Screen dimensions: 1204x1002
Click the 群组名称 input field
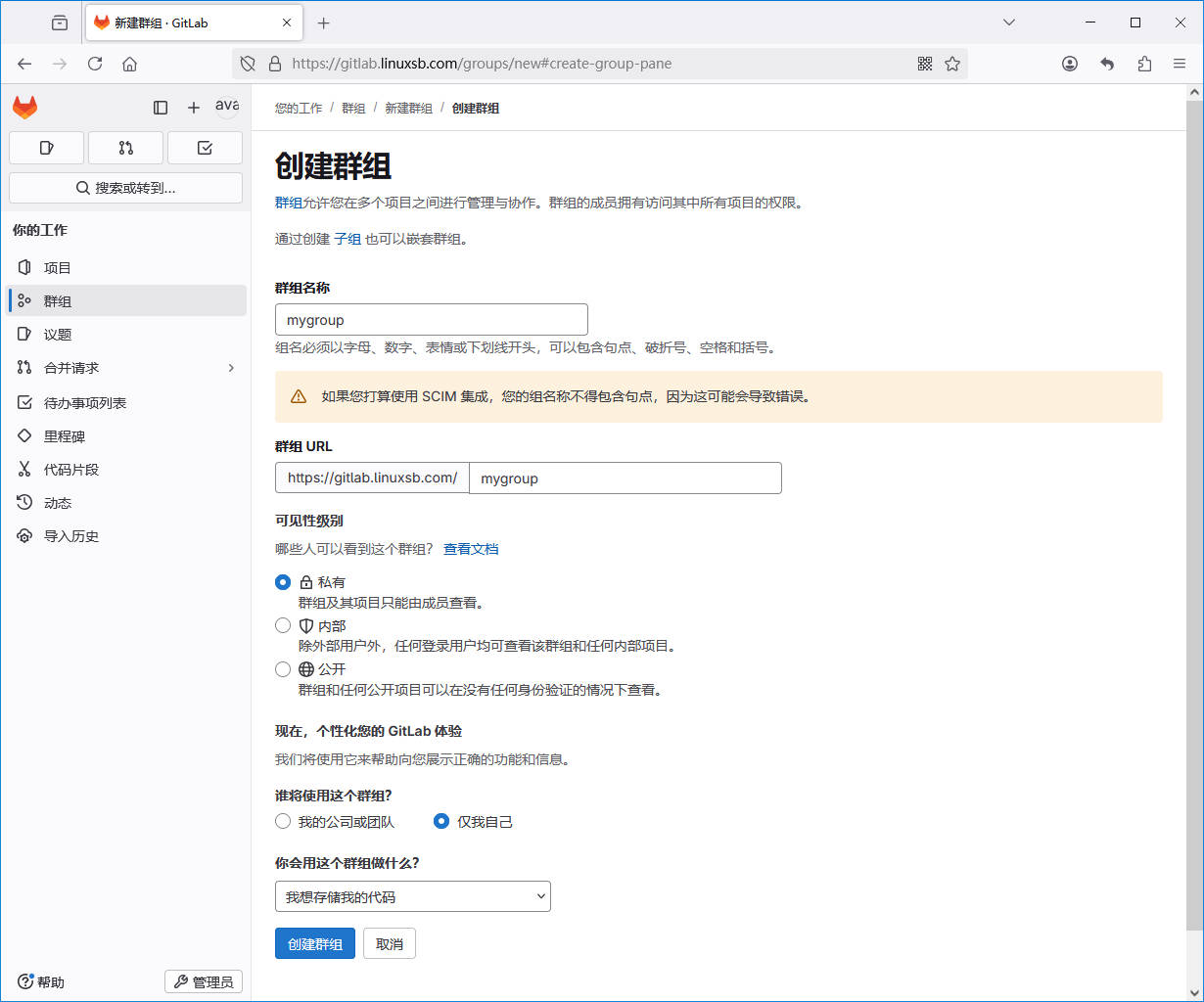[431, 320]
